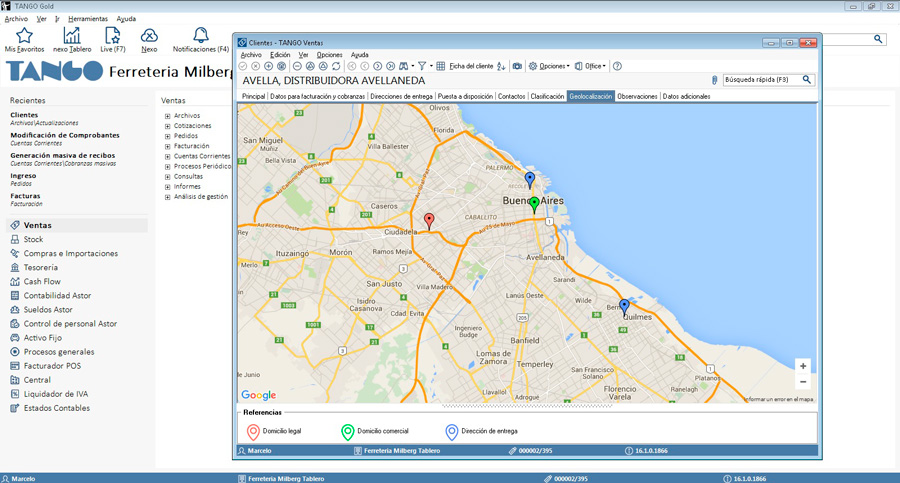Click the camera snapshot toolbar icon
The width and height of the screenshot is (900, 483).
(x=517, y=66)
